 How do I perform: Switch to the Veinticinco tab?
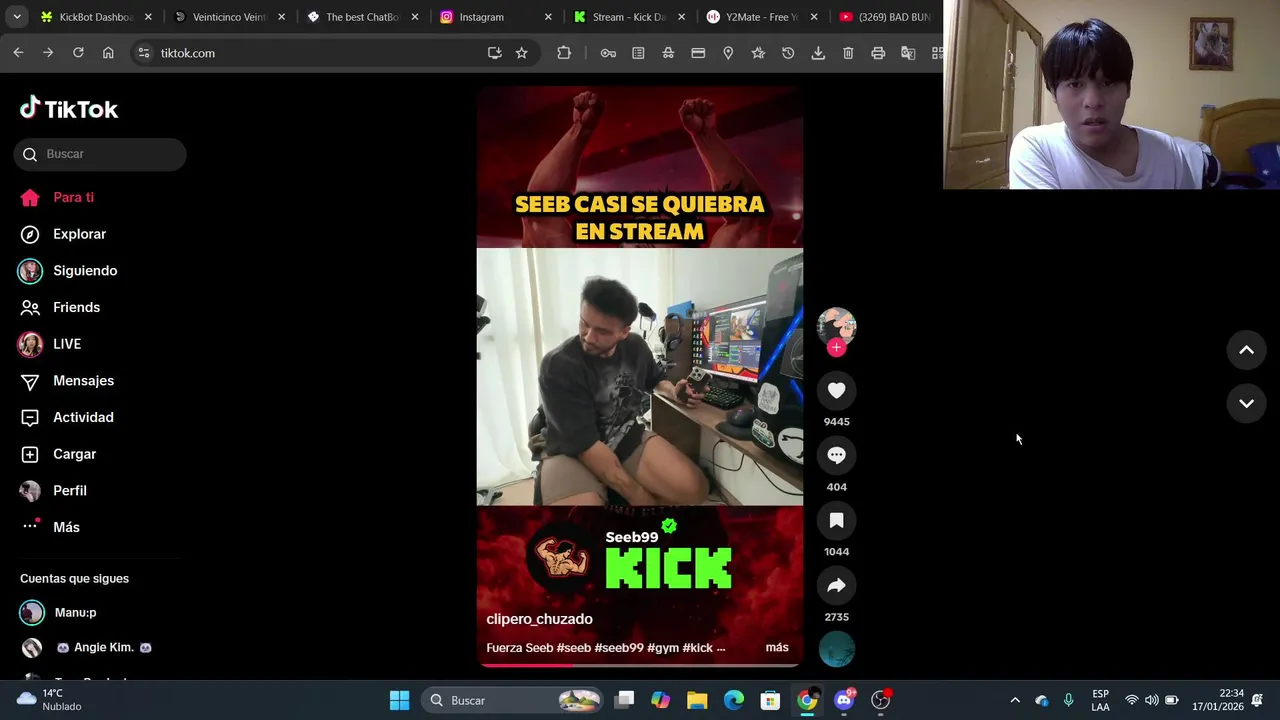[229, 17]
